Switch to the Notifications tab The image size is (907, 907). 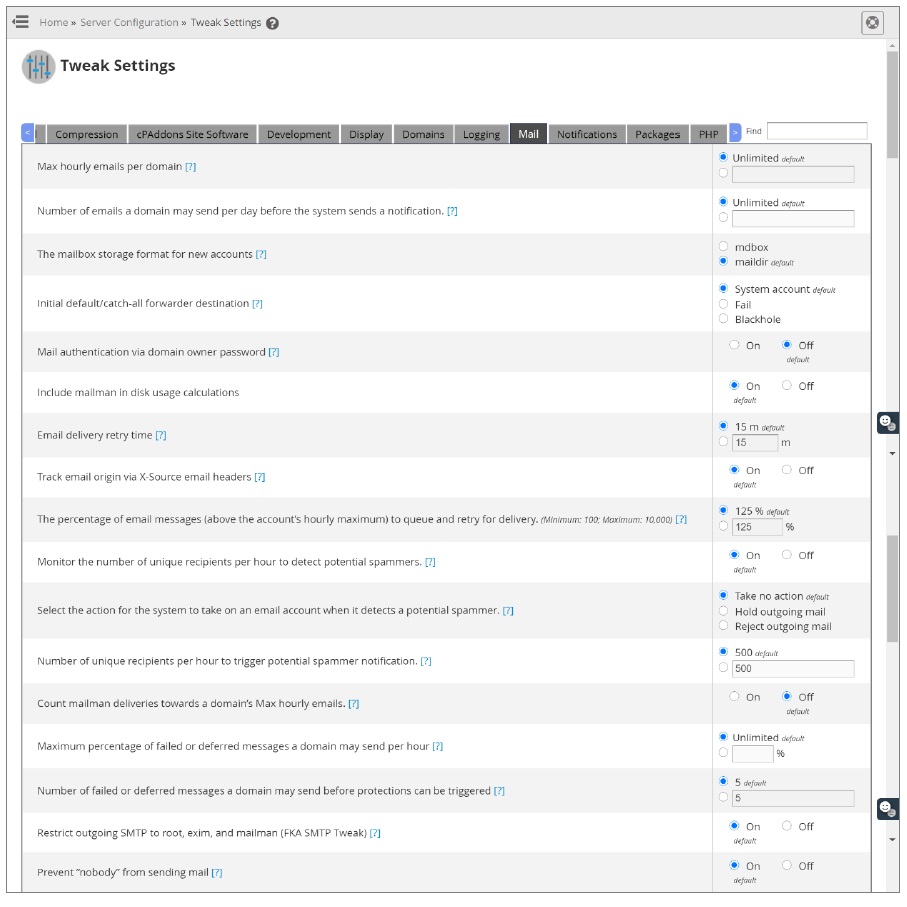point(587,134)
